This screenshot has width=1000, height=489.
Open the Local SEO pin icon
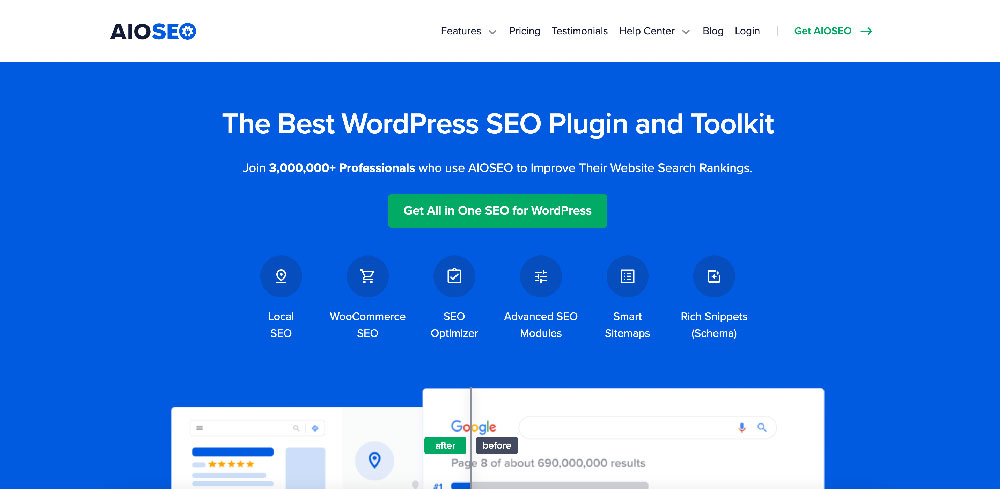281,276
